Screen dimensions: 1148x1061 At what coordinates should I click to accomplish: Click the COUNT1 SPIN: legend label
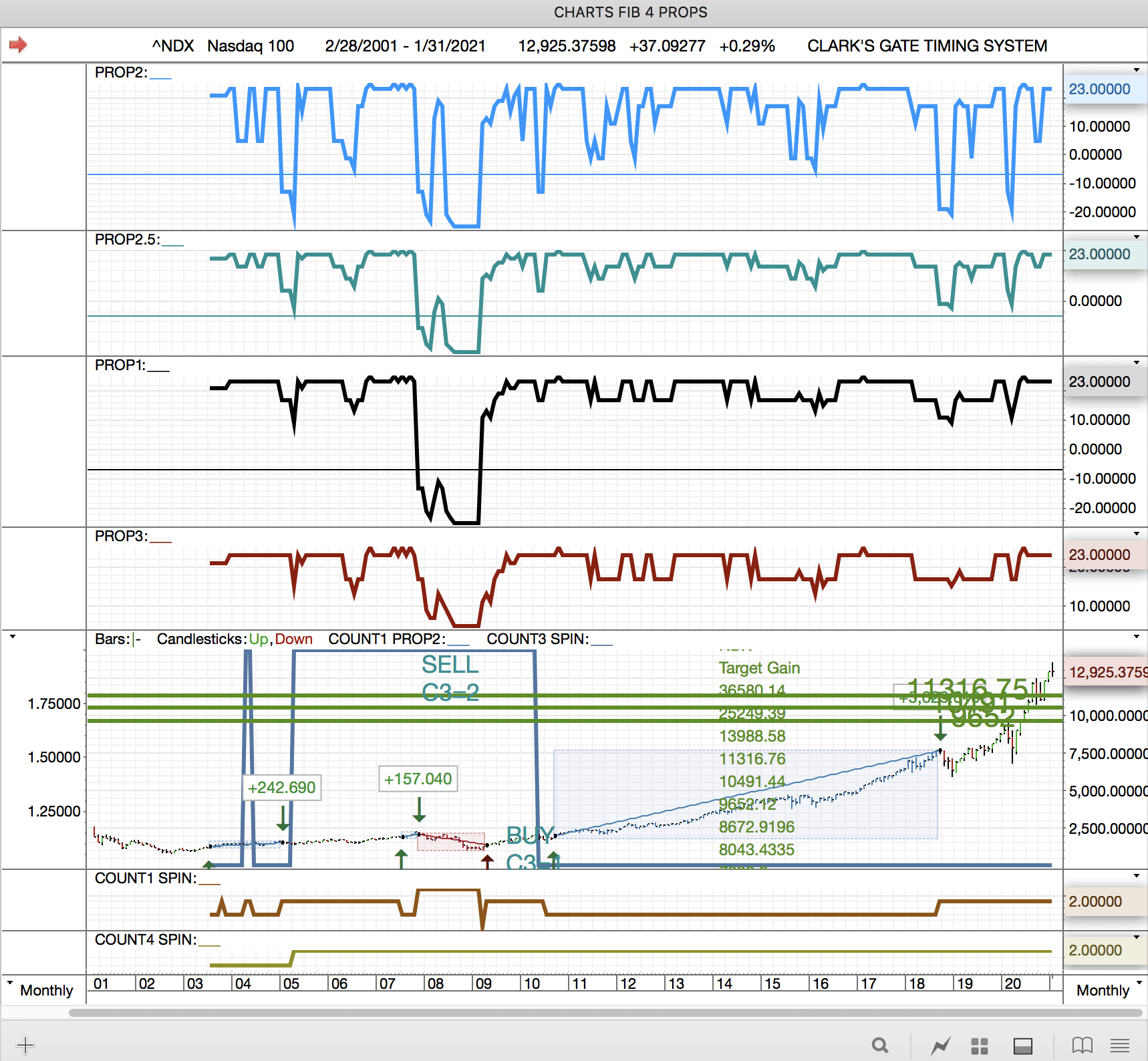pos(146,878)
